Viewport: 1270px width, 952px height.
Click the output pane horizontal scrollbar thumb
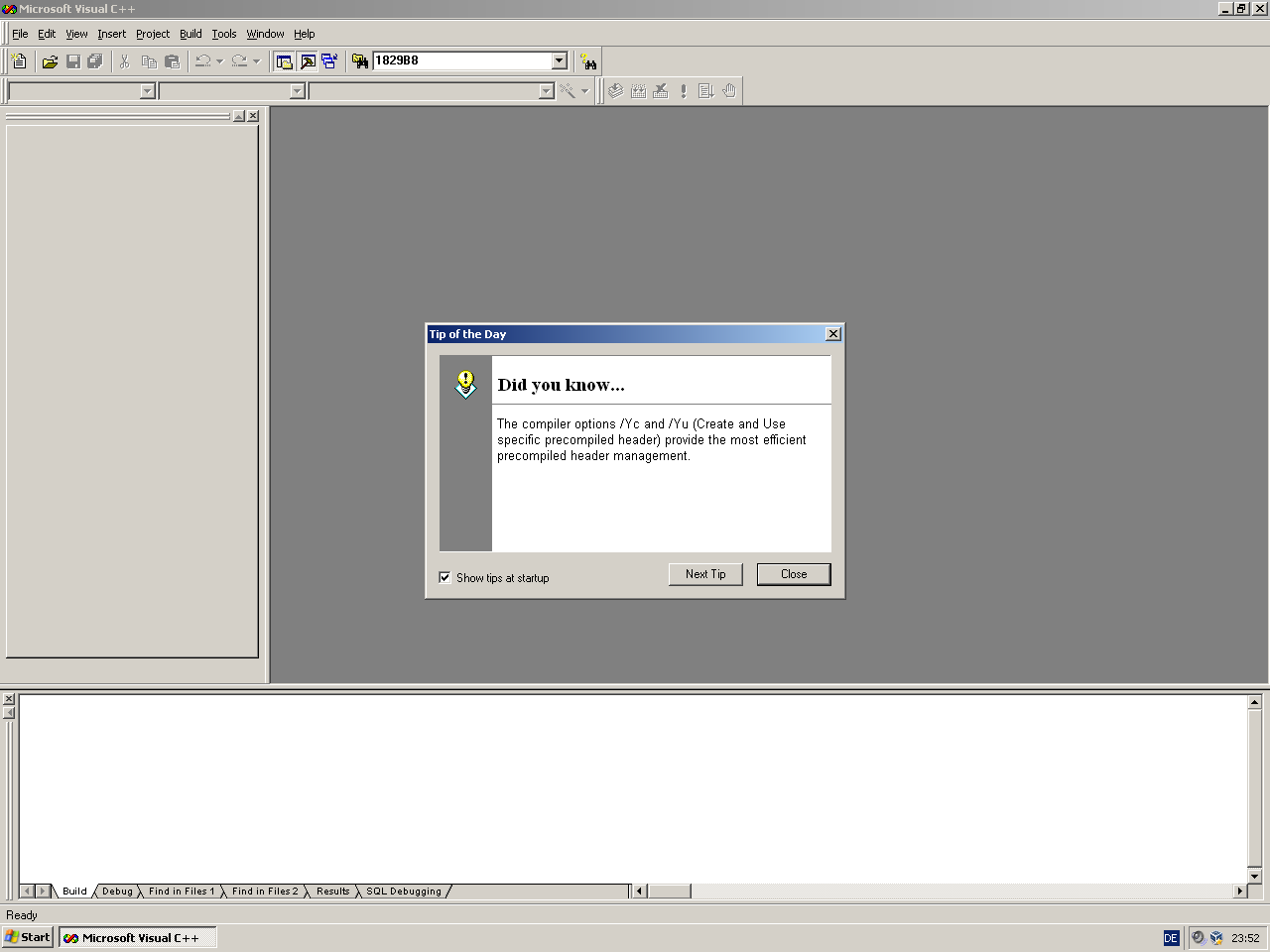669,892
